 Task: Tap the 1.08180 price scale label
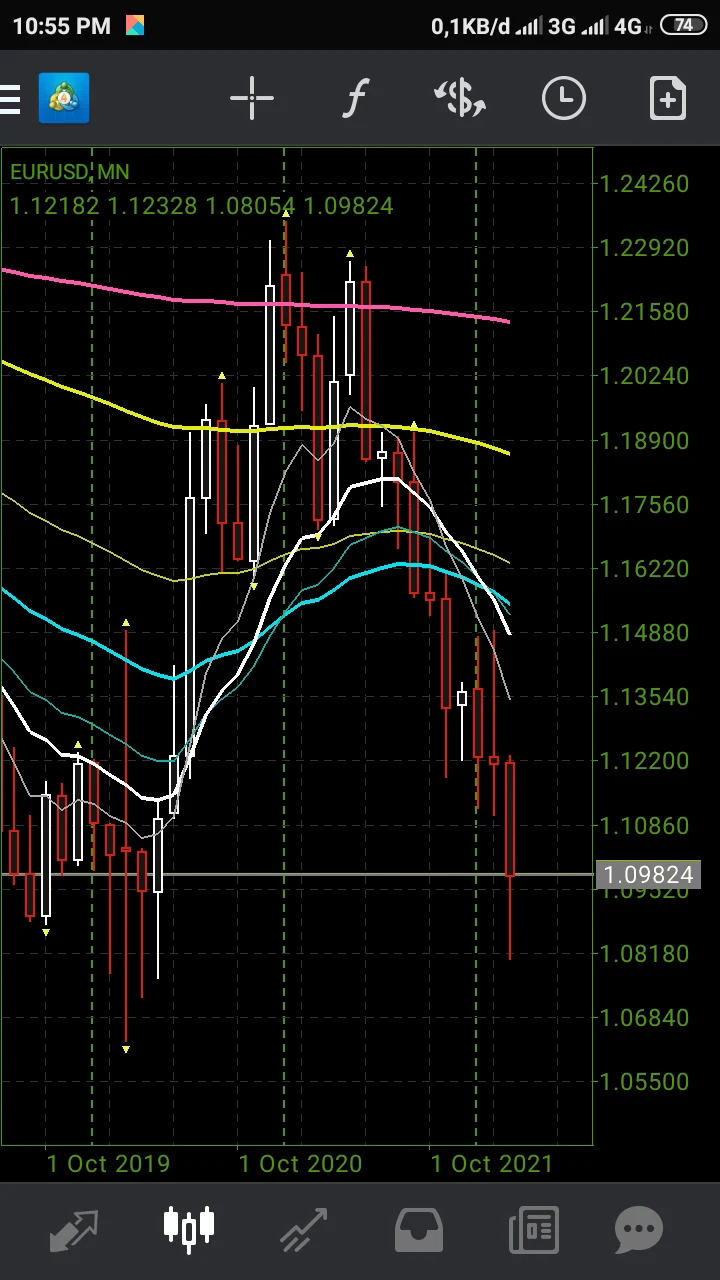pos(645,954)
